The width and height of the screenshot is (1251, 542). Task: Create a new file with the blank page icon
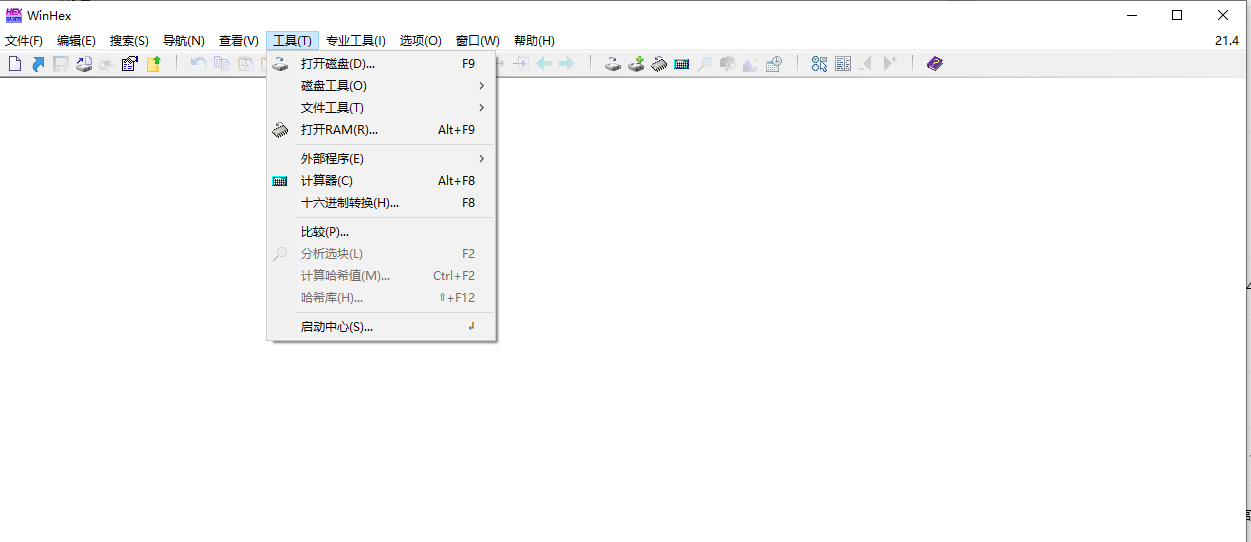pyautogui.click(x=15, y=64)
